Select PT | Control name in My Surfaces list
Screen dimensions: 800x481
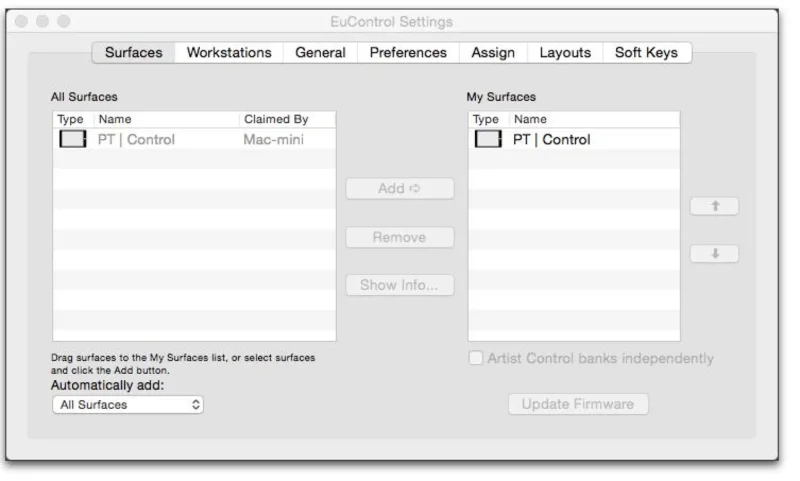pos(552,139)
